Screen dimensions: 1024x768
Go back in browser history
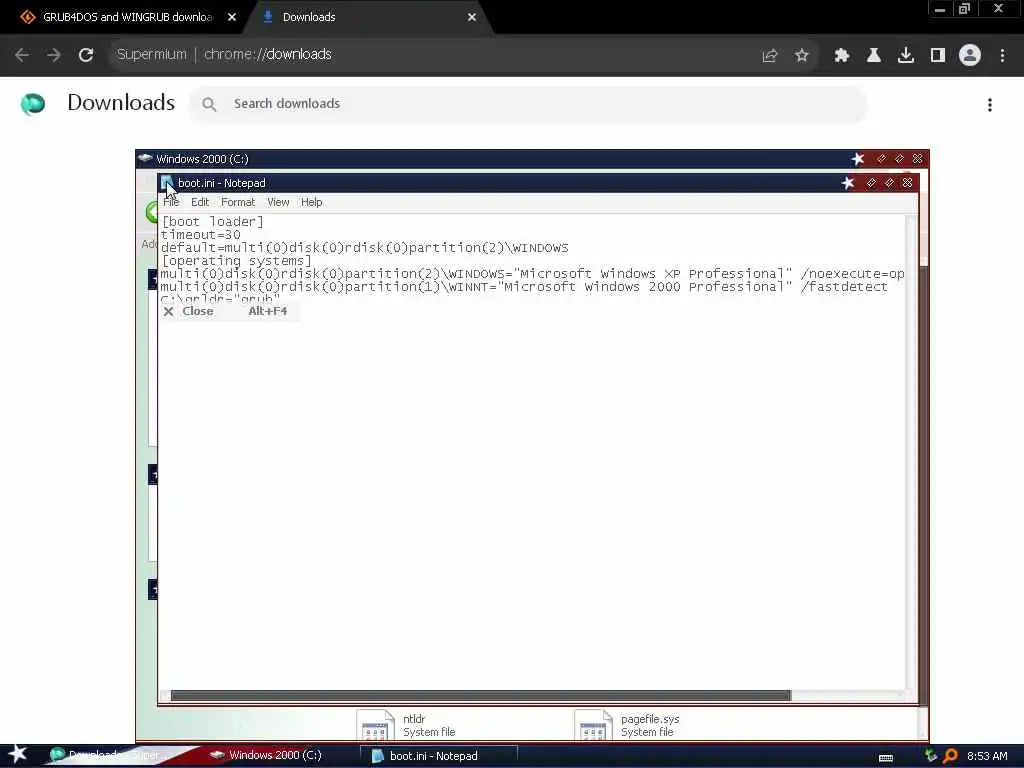[x=22, y=55]
